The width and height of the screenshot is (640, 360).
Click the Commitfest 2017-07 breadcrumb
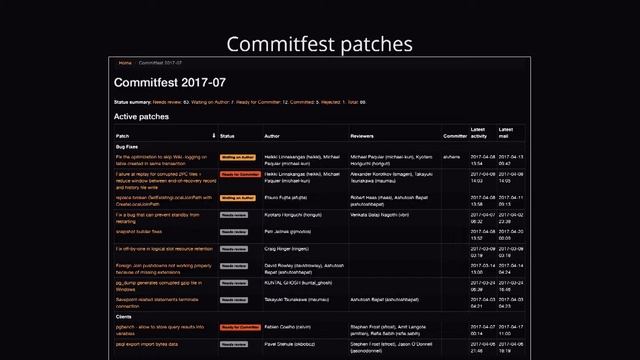pyautogui.click(x=160, y=63)
